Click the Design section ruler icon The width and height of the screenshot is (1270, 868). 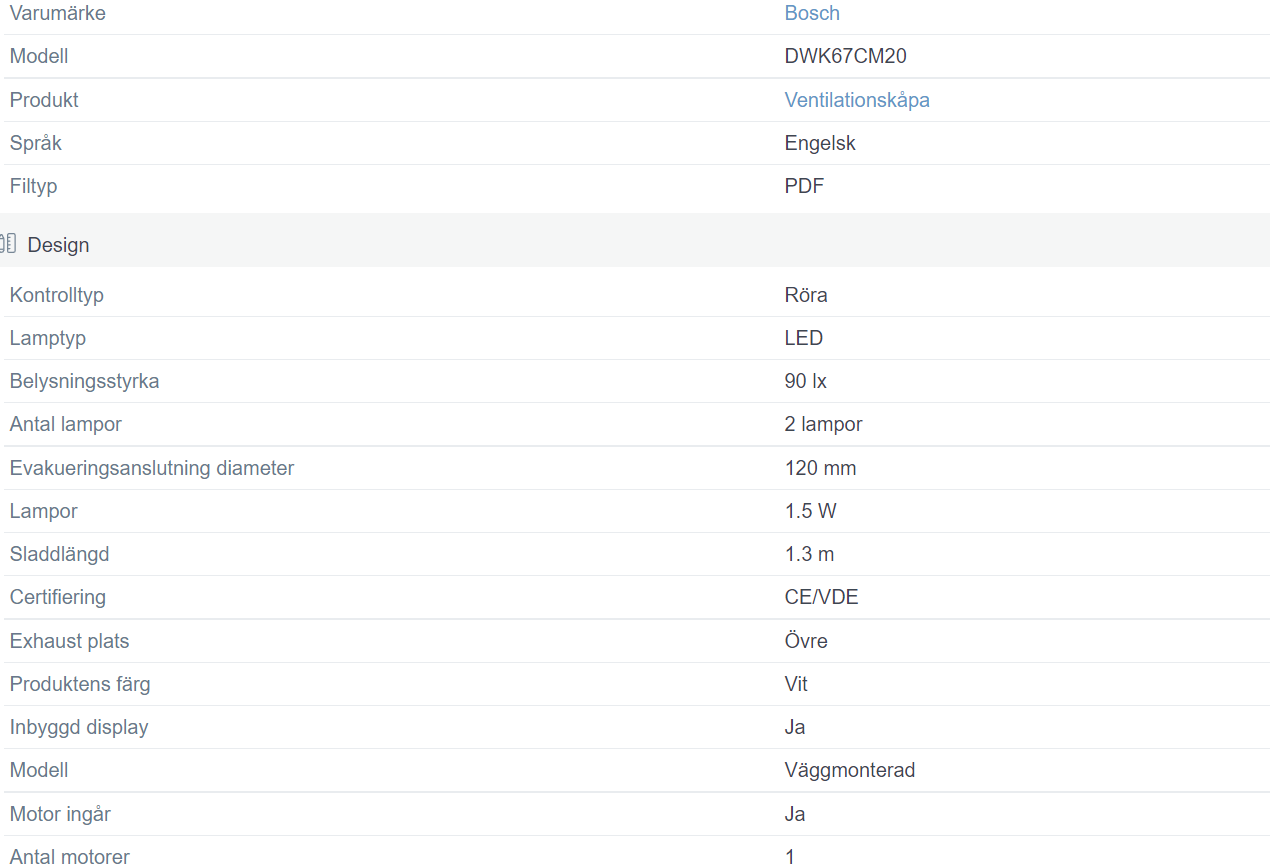(x=9, y=243)
